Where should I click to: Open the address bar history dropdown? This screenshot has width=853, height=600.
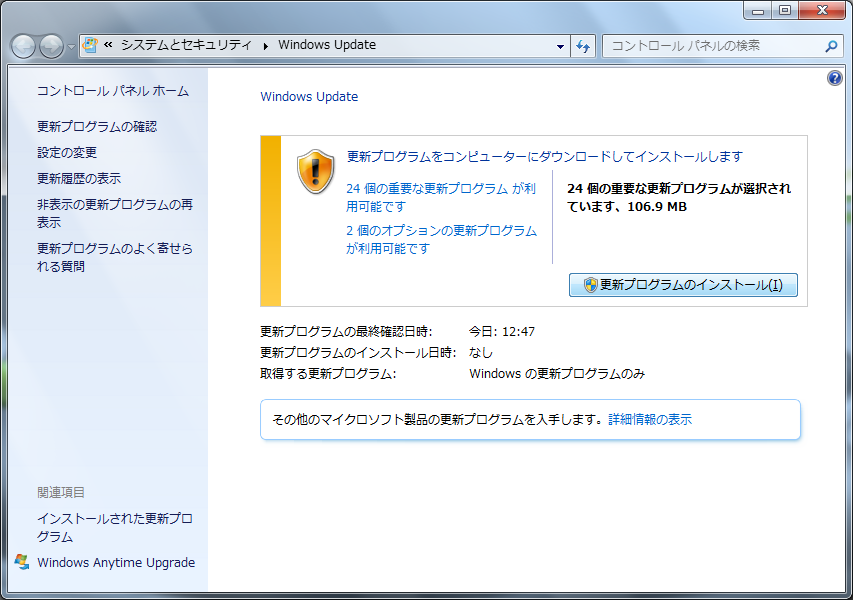click(560, 47)
